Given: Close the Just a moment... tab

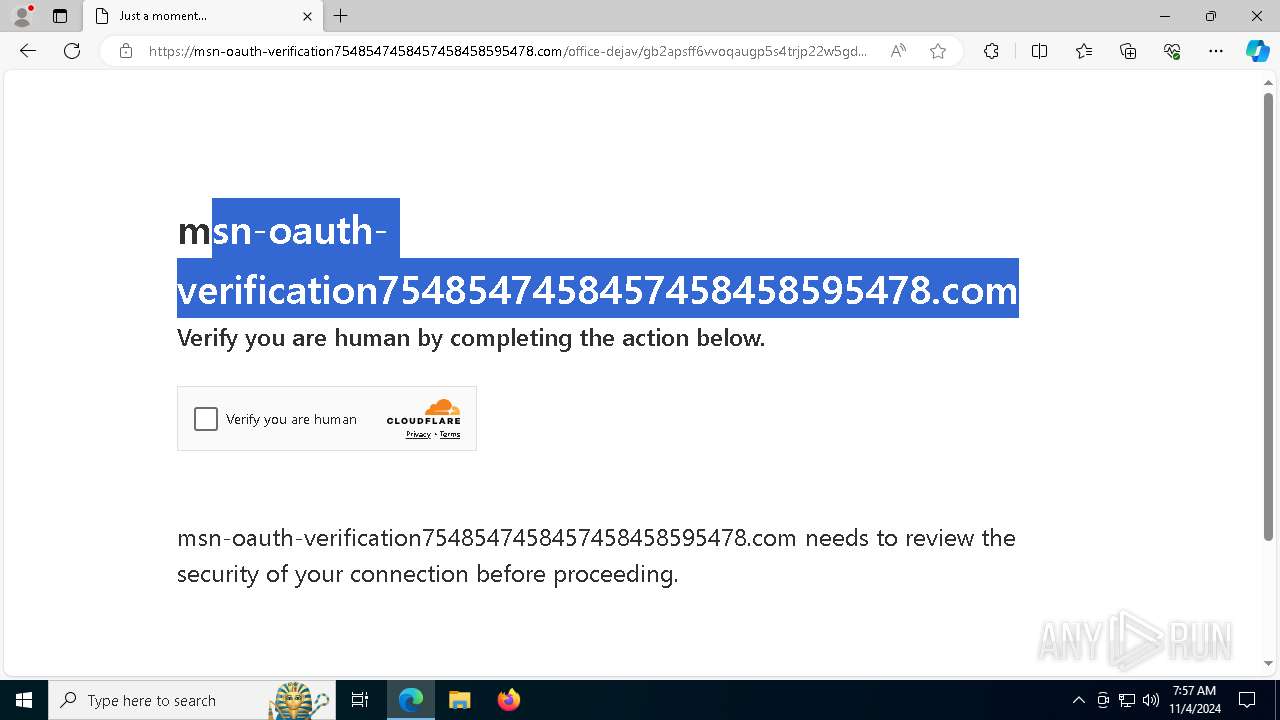Looking at the screenshot, I should 307,16.
